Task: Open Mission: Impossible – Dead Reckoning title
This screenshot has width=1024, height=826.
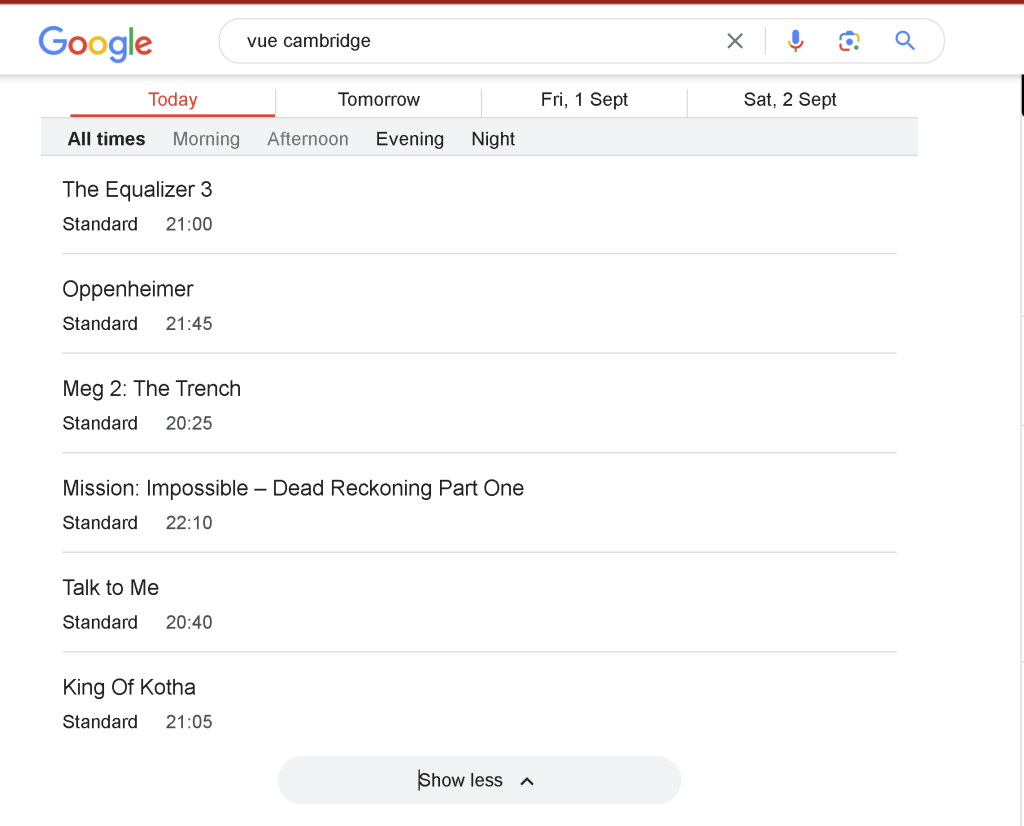Action: (x=293, y=488)
